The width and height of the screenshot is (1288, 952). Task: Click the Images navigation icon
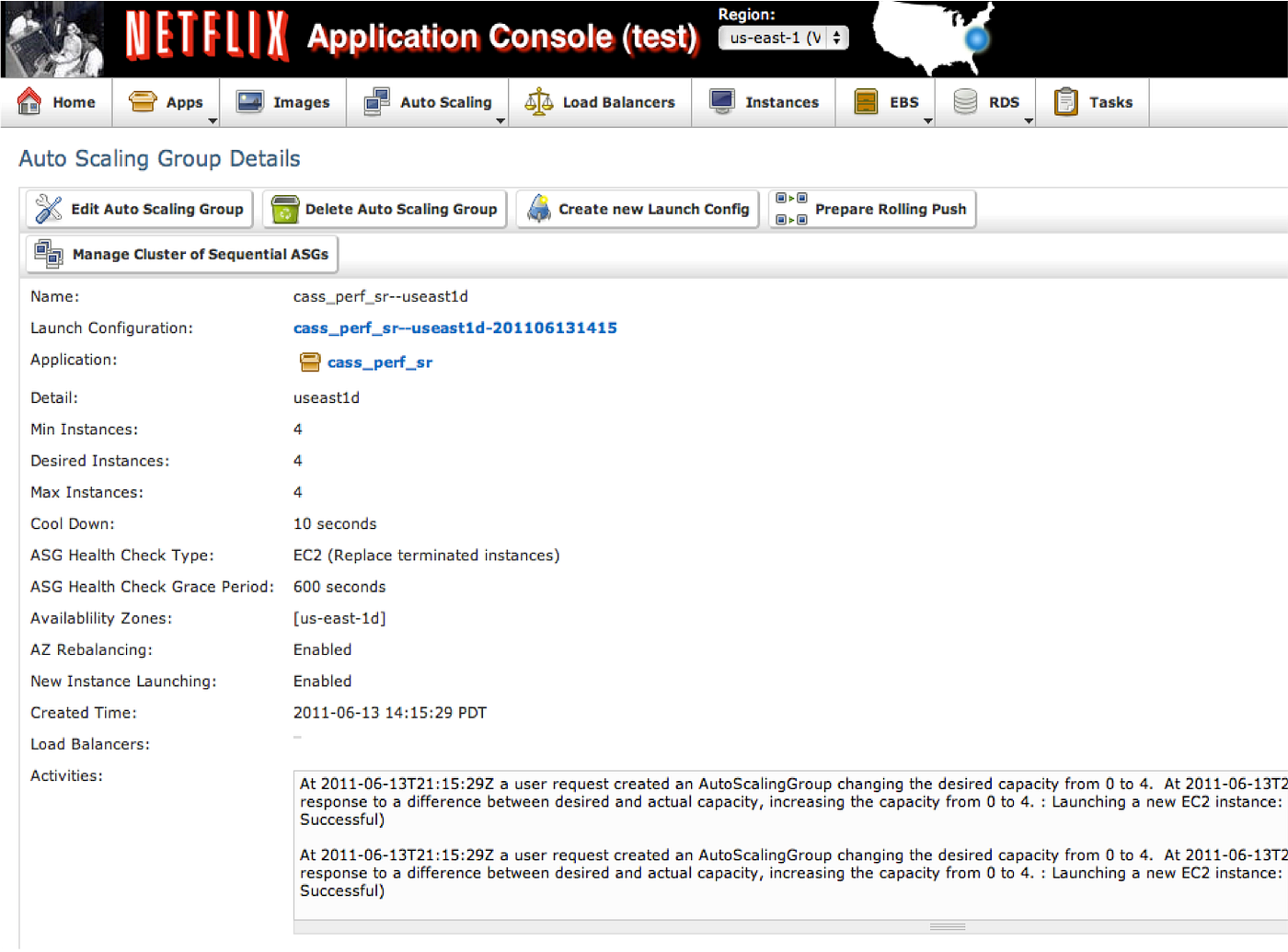click(x=248, y=99)
